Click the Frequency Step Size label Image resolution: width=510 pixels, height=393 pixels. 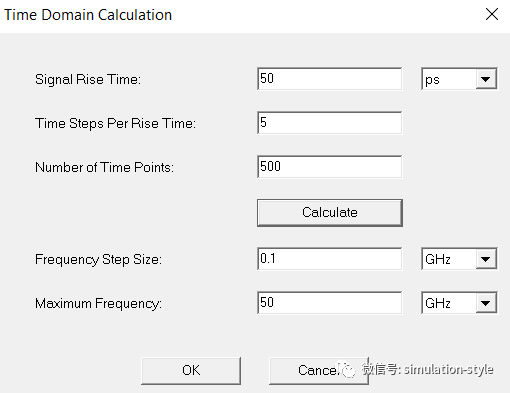[98, 259]
